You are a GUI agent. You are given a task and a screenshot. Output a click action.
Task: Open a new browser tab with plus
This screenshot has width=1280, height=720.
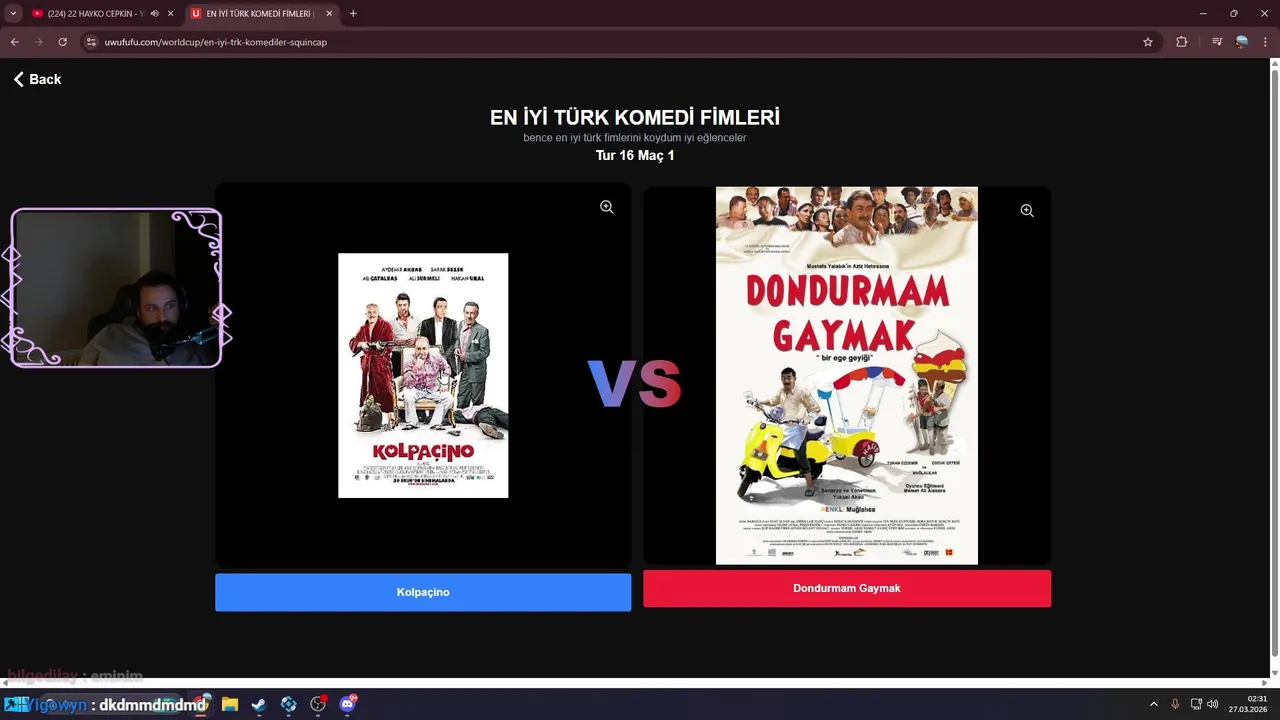tap(353, 13)
